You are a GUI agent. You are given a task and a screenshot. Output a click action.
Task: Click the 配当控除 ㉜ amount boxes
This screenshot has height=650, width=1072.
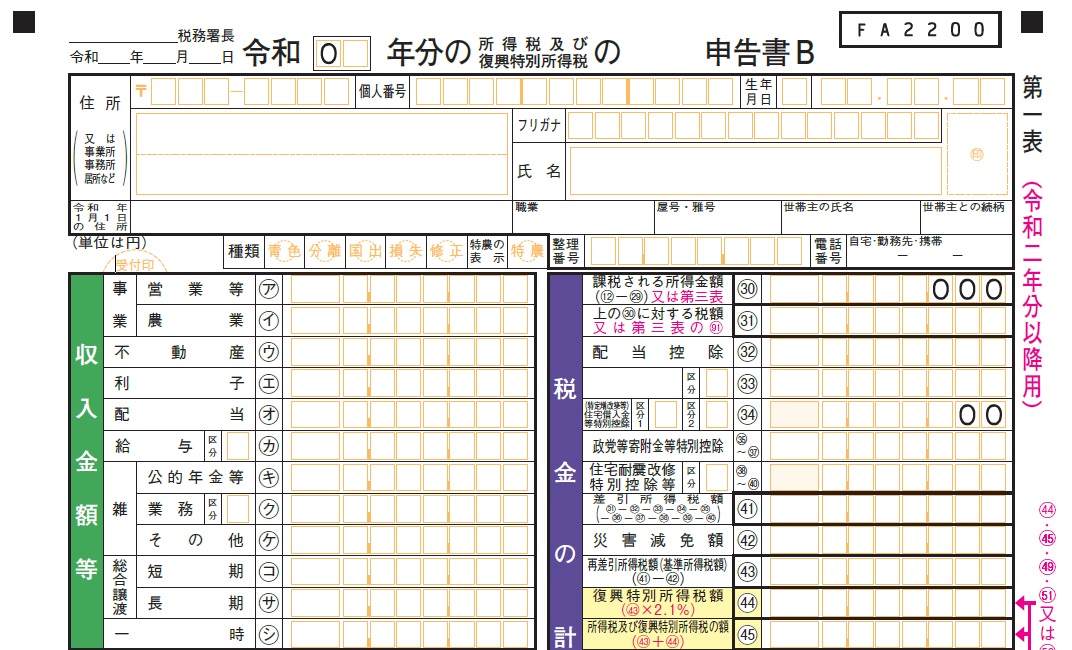[x=888, y=352]
